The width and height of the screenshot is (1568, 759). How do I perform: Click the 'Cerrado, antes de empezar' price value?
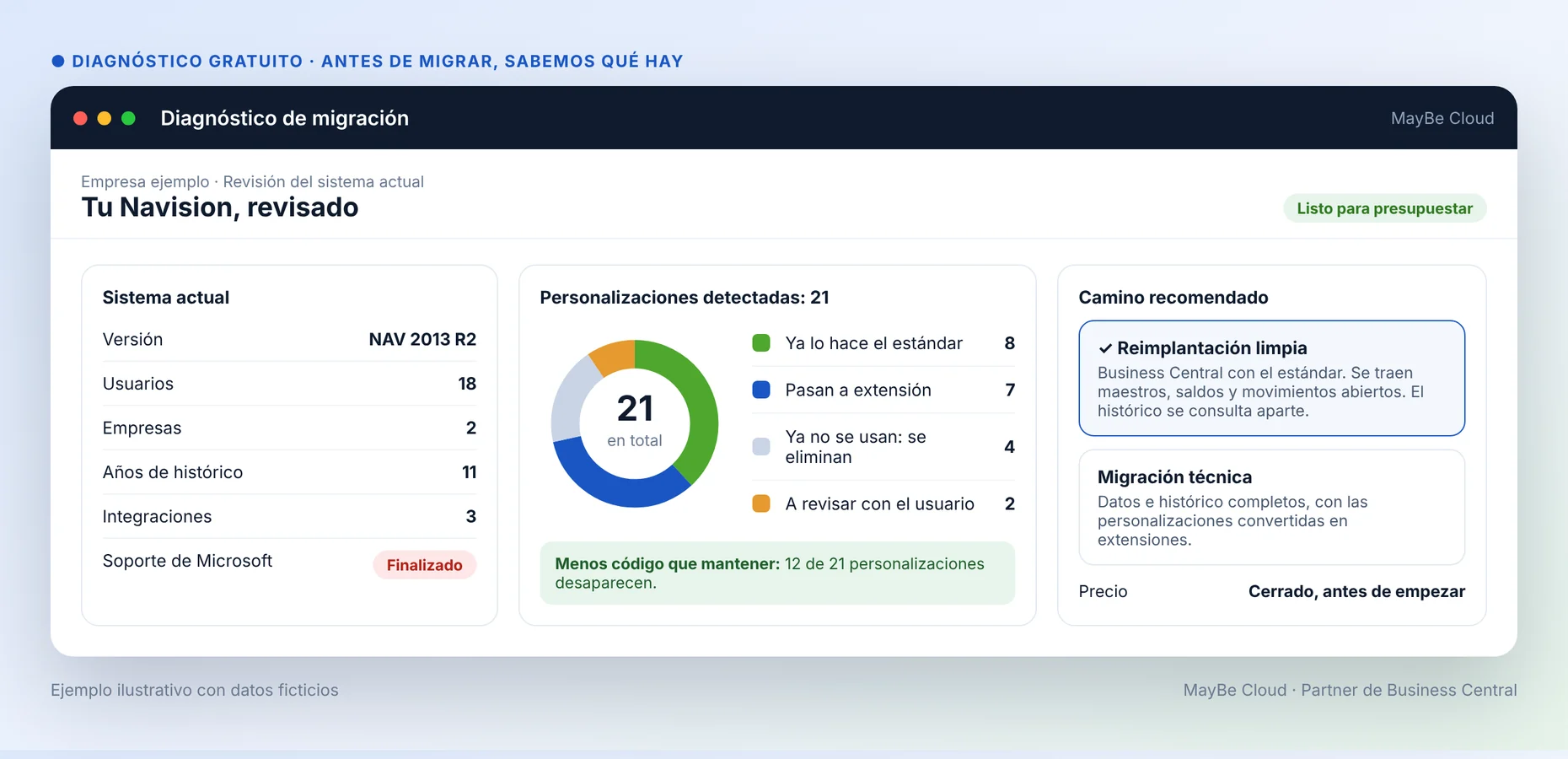point(1356,591)
